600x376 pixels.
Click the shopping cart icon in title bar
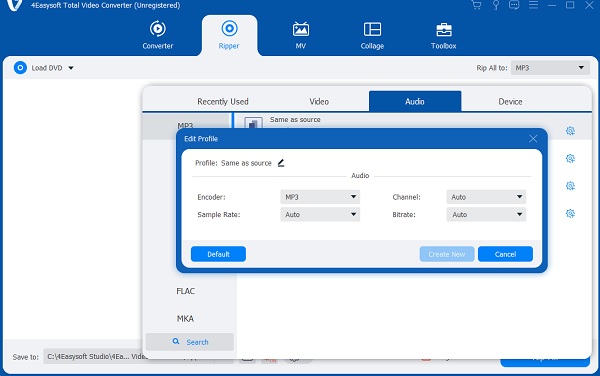pos(476,5)
